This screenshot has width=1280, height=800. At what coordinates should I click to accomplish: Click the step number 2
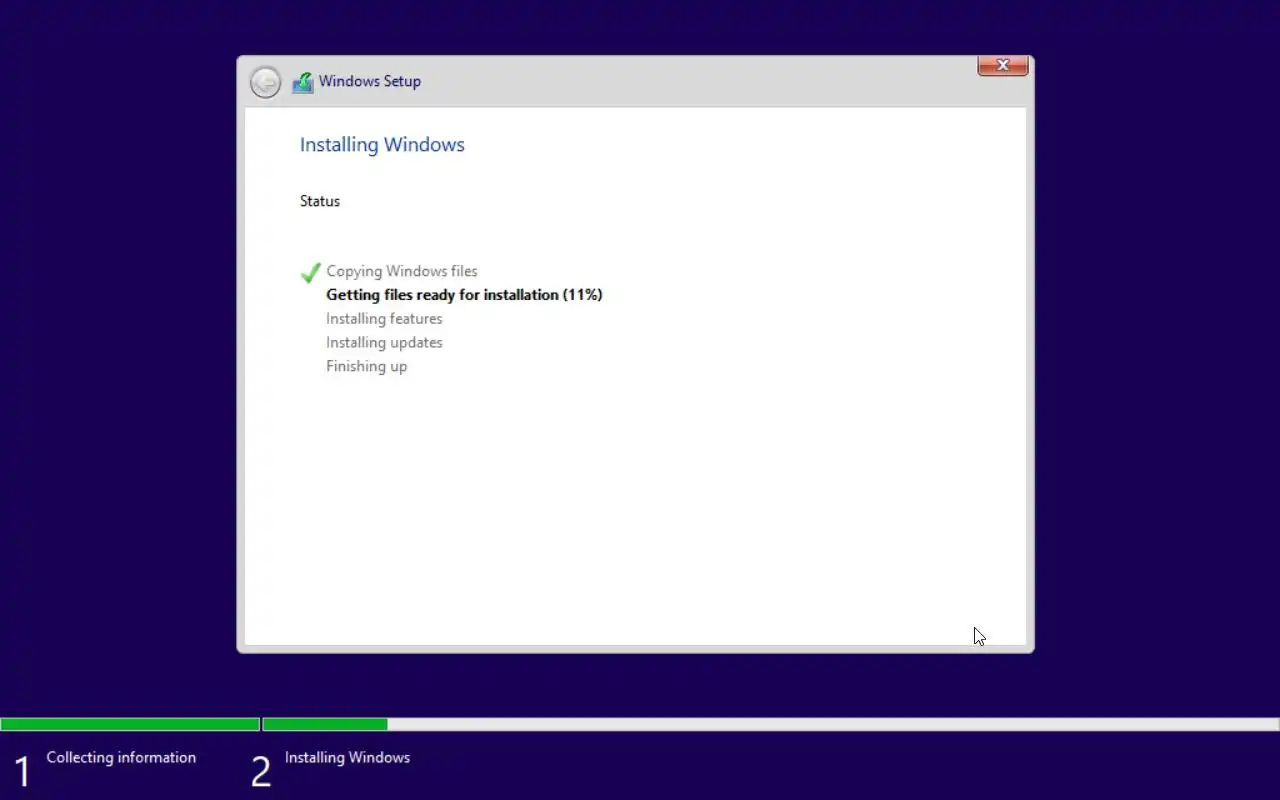(x=261, y=771)
